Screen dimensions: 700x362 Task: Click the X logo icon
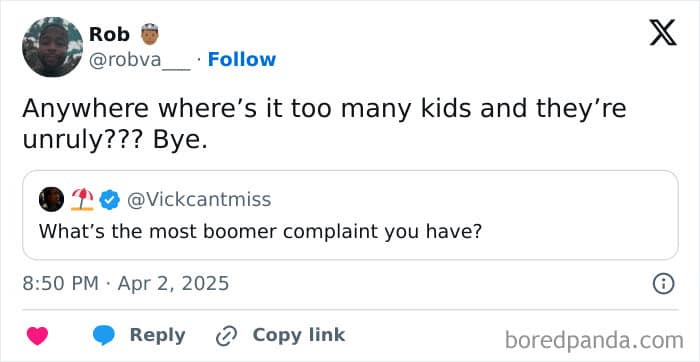[x=663, y=33]
